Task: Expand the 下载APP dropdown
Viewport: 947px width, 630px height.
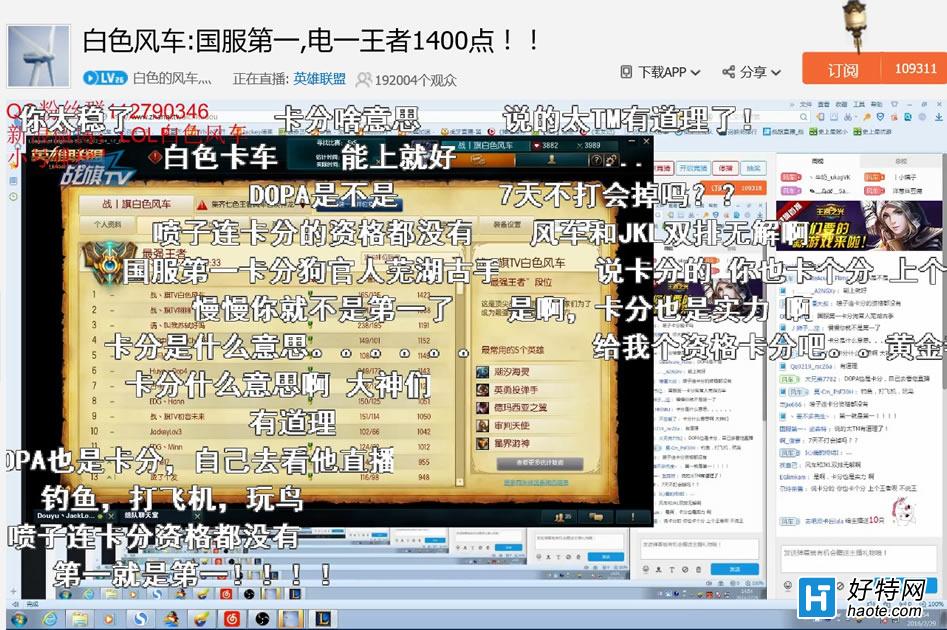Action: [661, 72]
